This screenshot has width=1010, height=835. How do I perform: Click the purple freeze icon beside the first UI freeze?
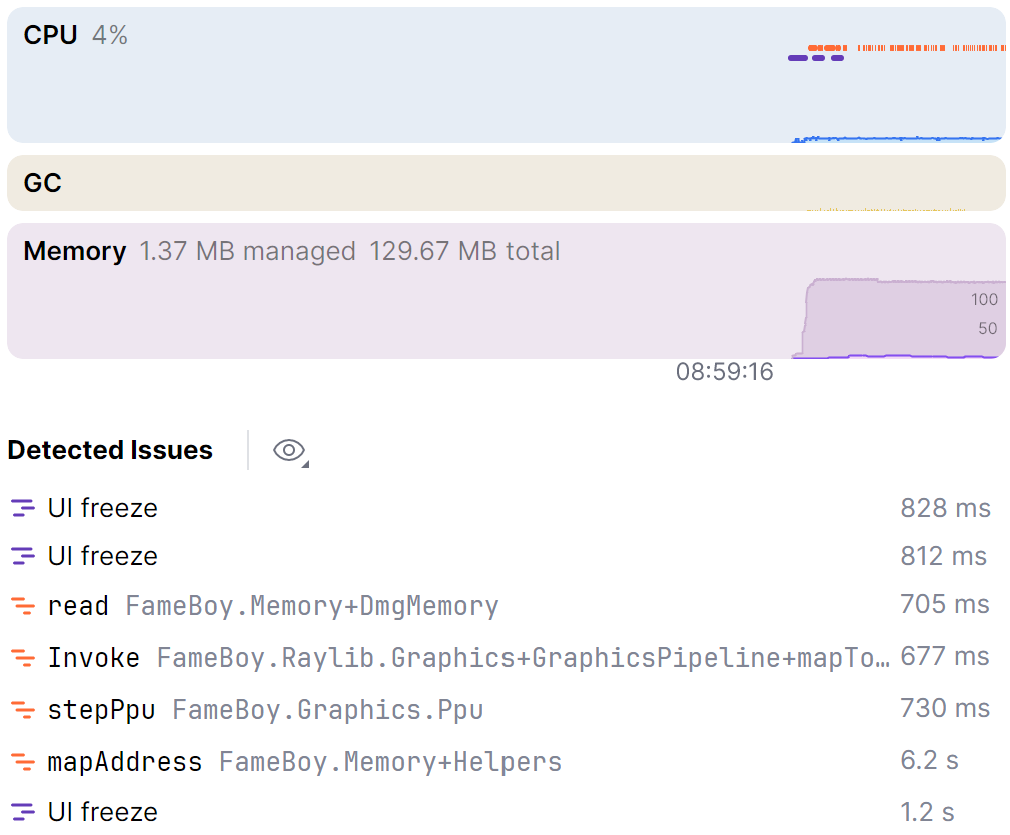pyautogui.click(x=22, y=508)
